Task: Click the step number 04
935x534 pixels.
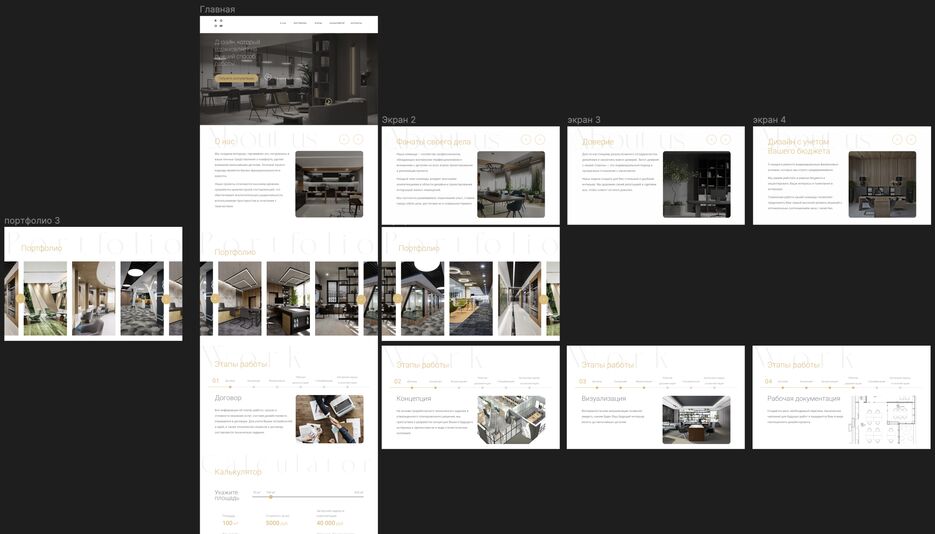Action: click(x=769, y=381)
